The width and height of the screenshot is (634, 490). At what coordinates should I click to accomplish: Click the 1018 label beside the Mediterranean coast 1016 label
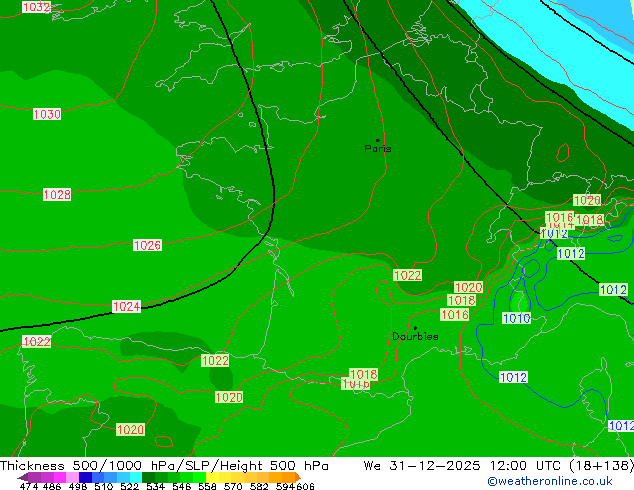[x=363, y=374]
